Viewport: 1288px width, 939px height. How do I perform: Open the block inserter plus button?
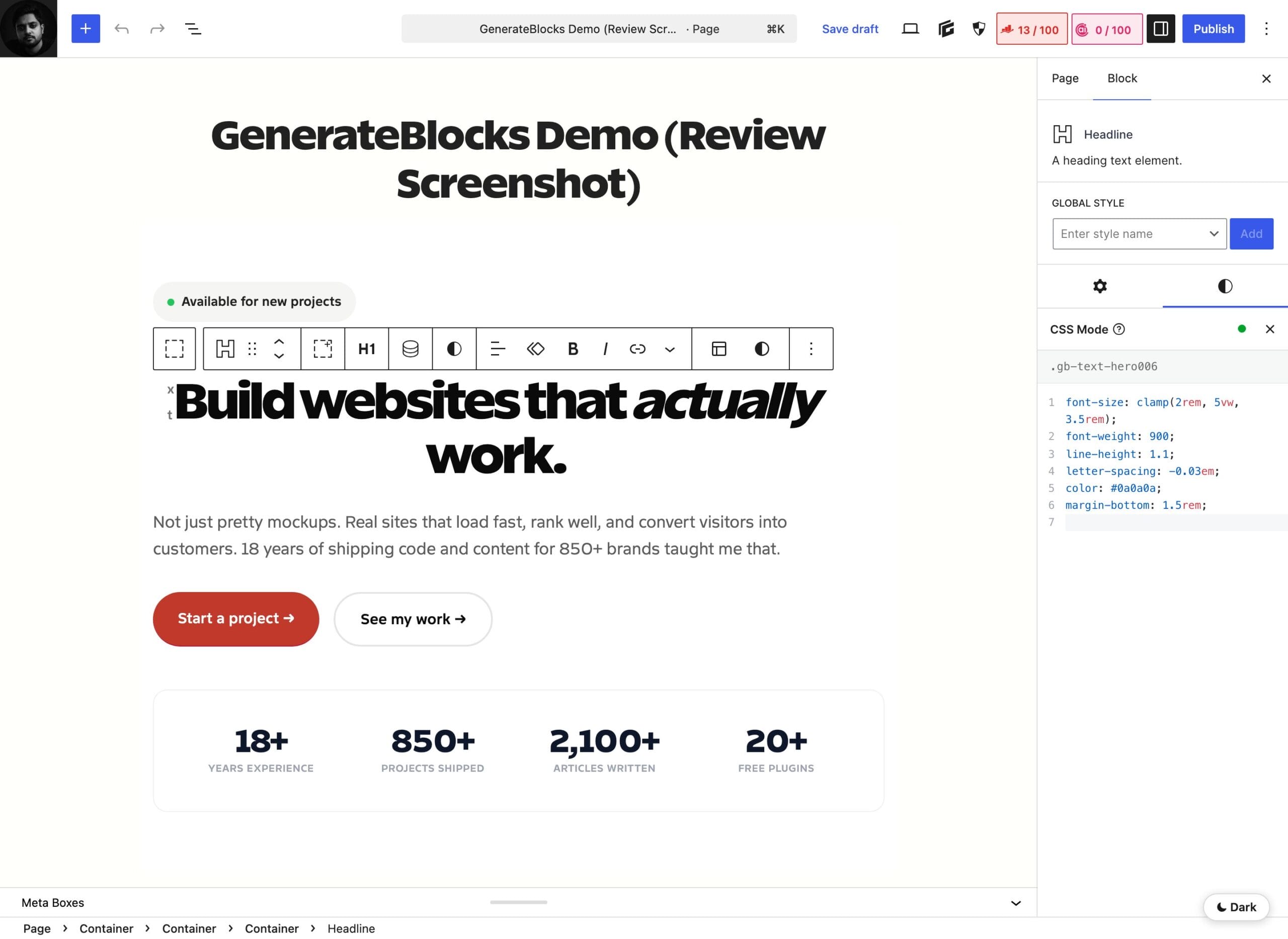point(86,29)
